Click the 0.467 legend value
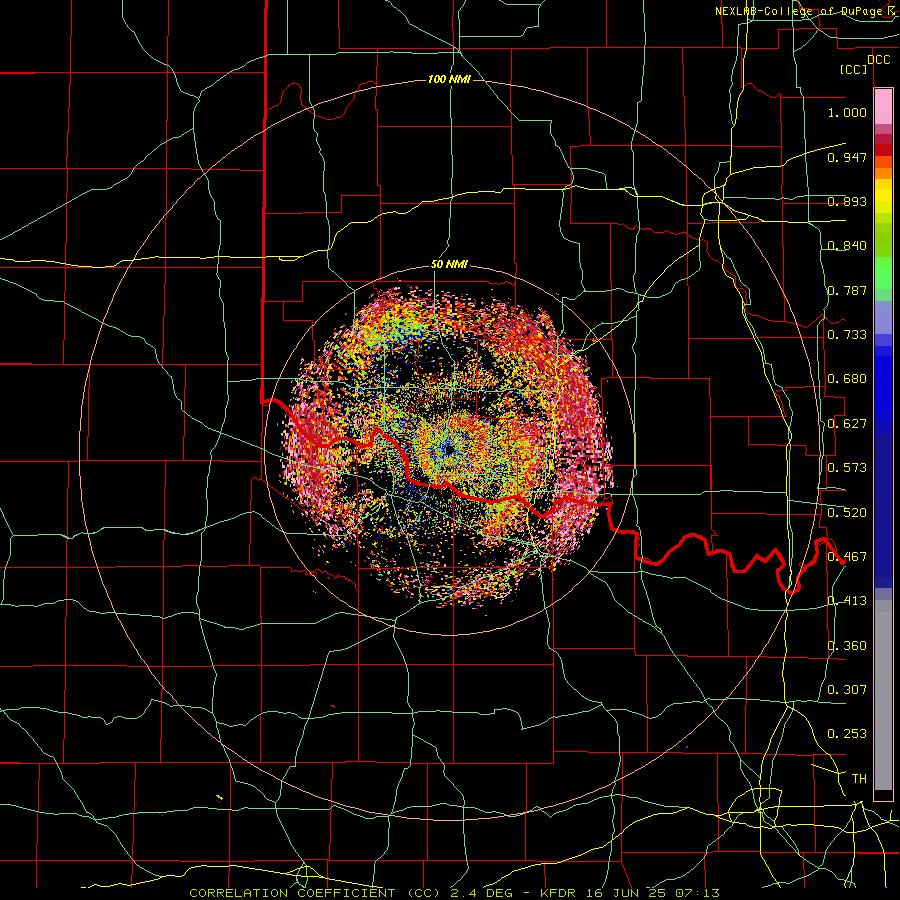Image resolution: width=900 pixels, height=900 pixels. [847, 557]
